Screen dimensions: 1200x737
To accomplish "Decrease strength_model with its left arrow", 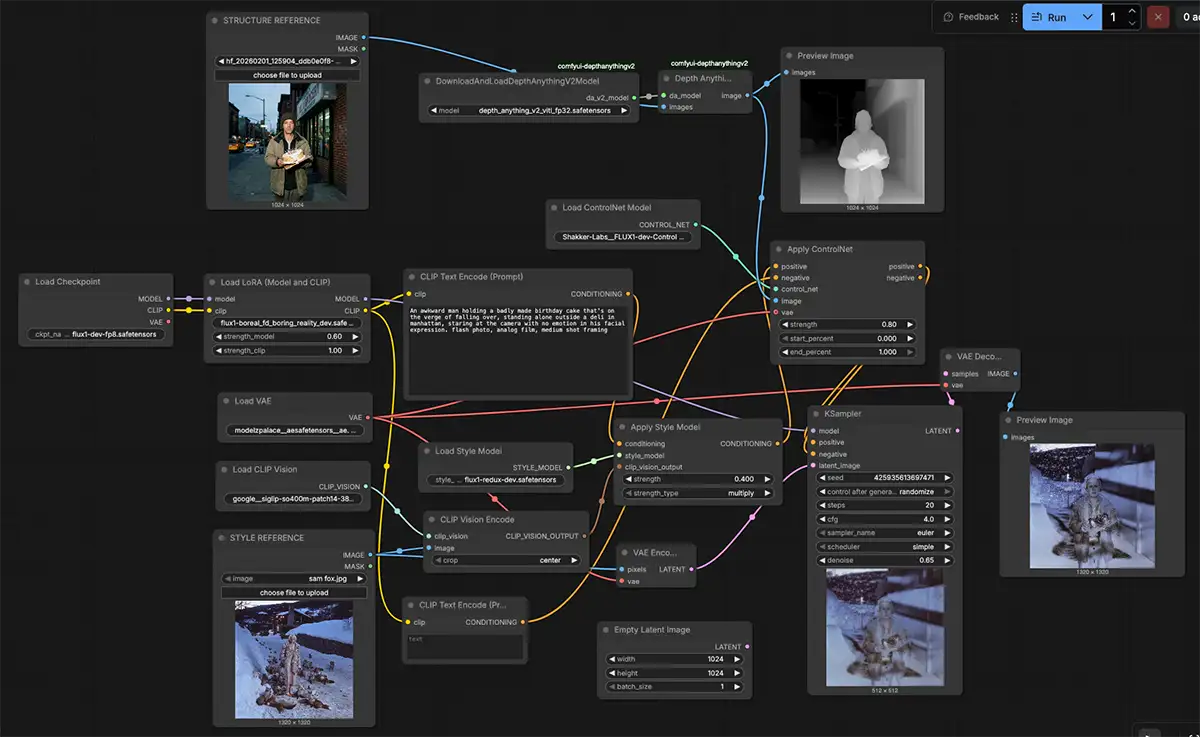I will coord(217,337).
